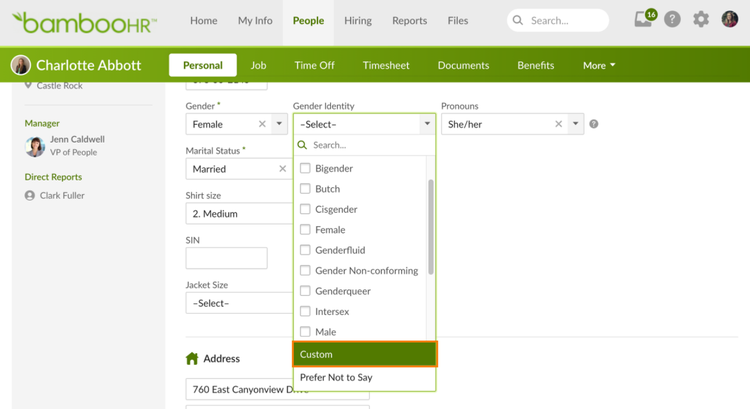Open the People section
Image resolution: width=750 pixels, height=409 pixels.
point(309,21)
